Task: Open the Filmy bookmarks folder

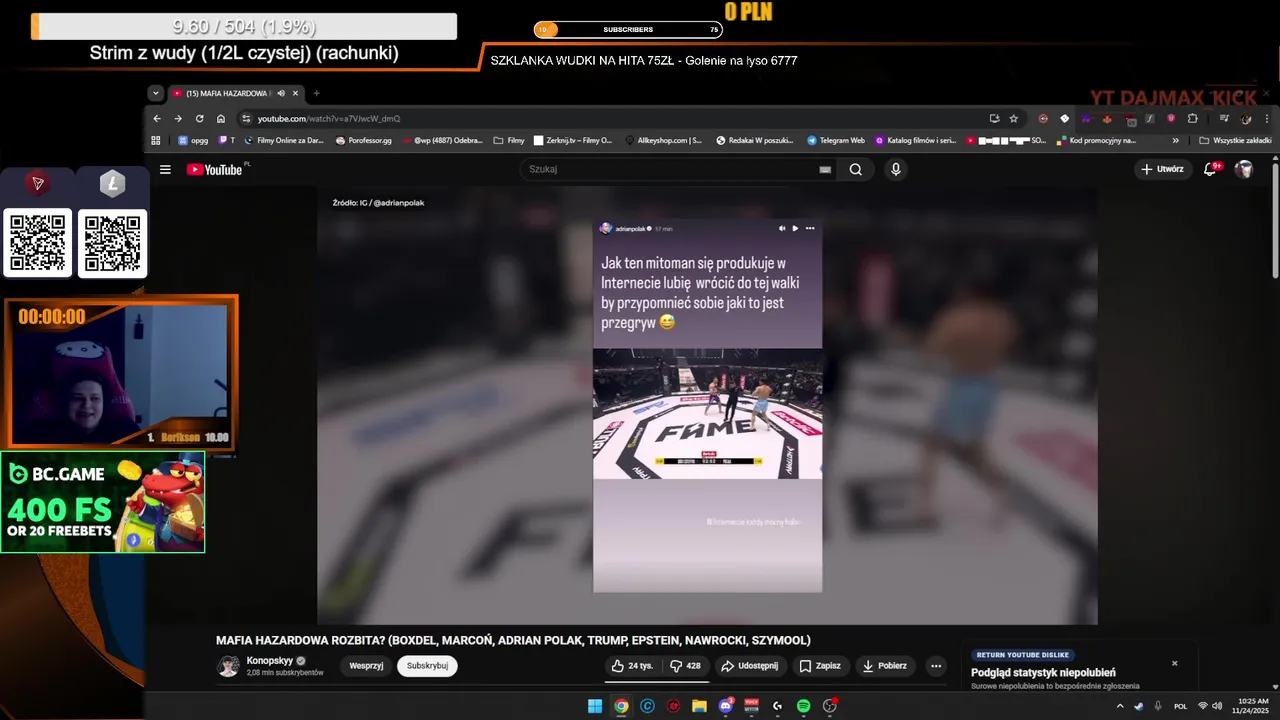Action: click(x=508, y=140)
